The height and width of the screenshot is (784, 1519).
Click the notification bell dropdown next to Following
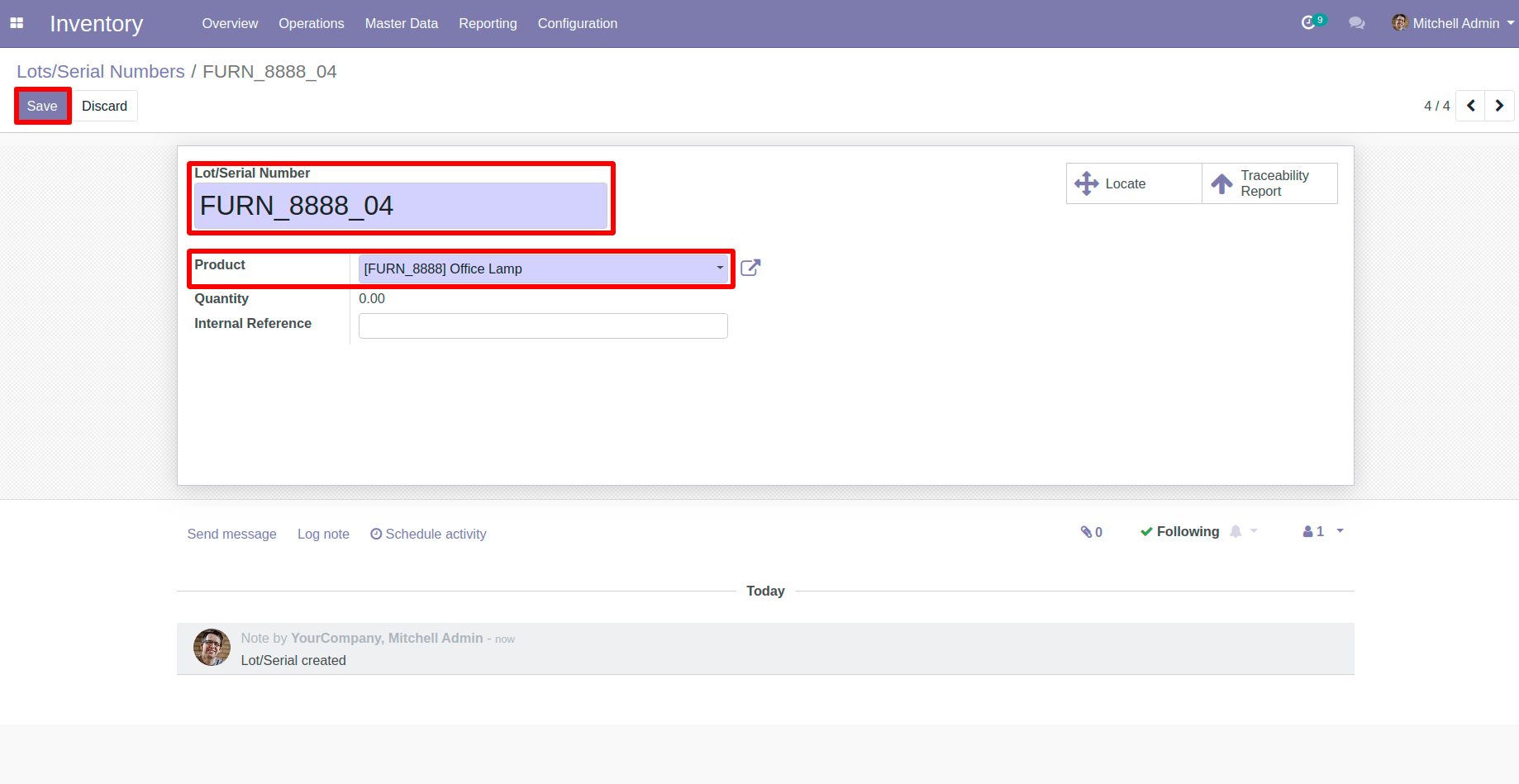point(1244,531)
